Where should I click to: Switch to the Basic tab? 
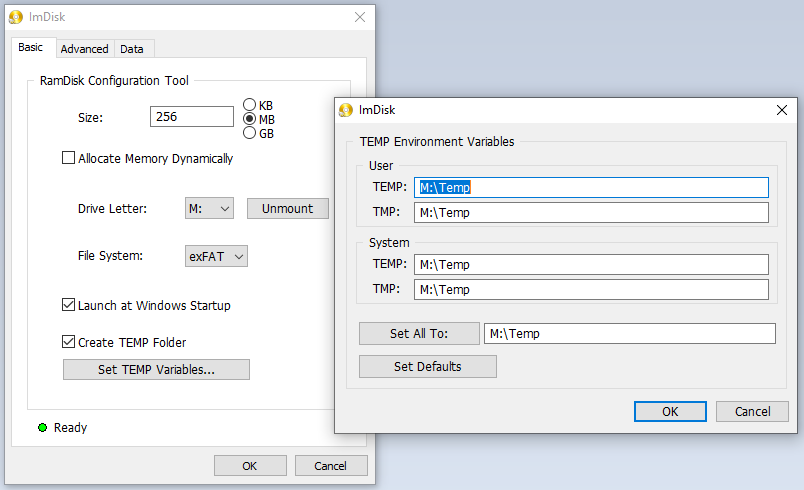click(31, 47)
